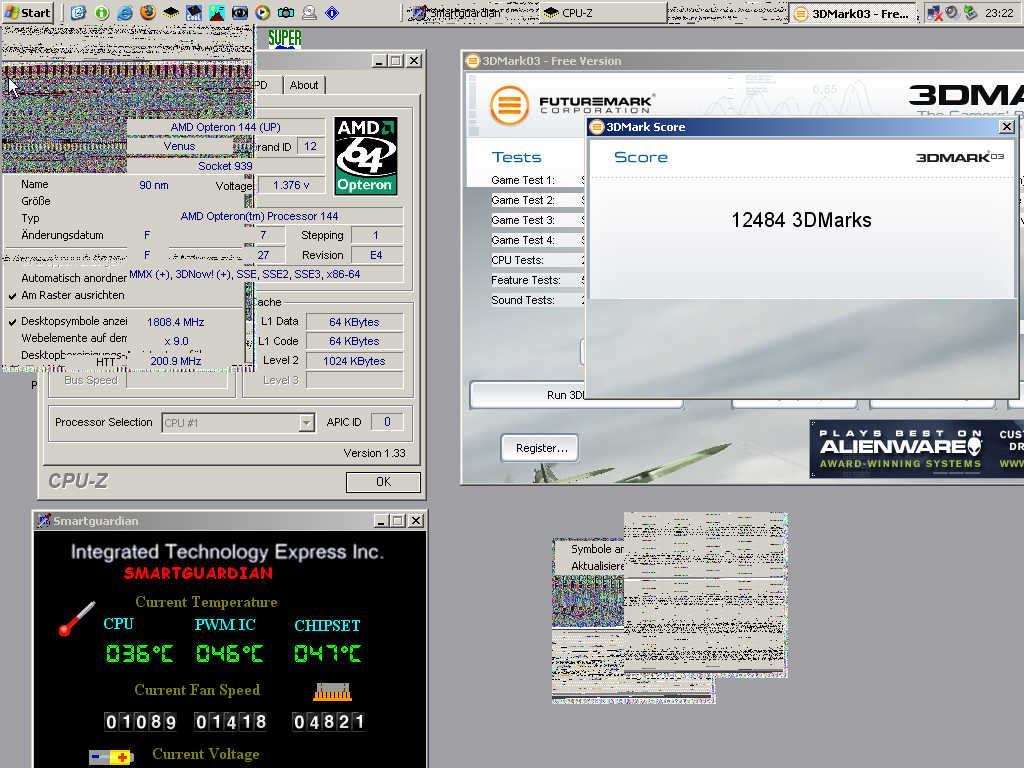Click the 1808.4 MHz core speed value
Screen dimensions: 1024x768
coord(176,322)
